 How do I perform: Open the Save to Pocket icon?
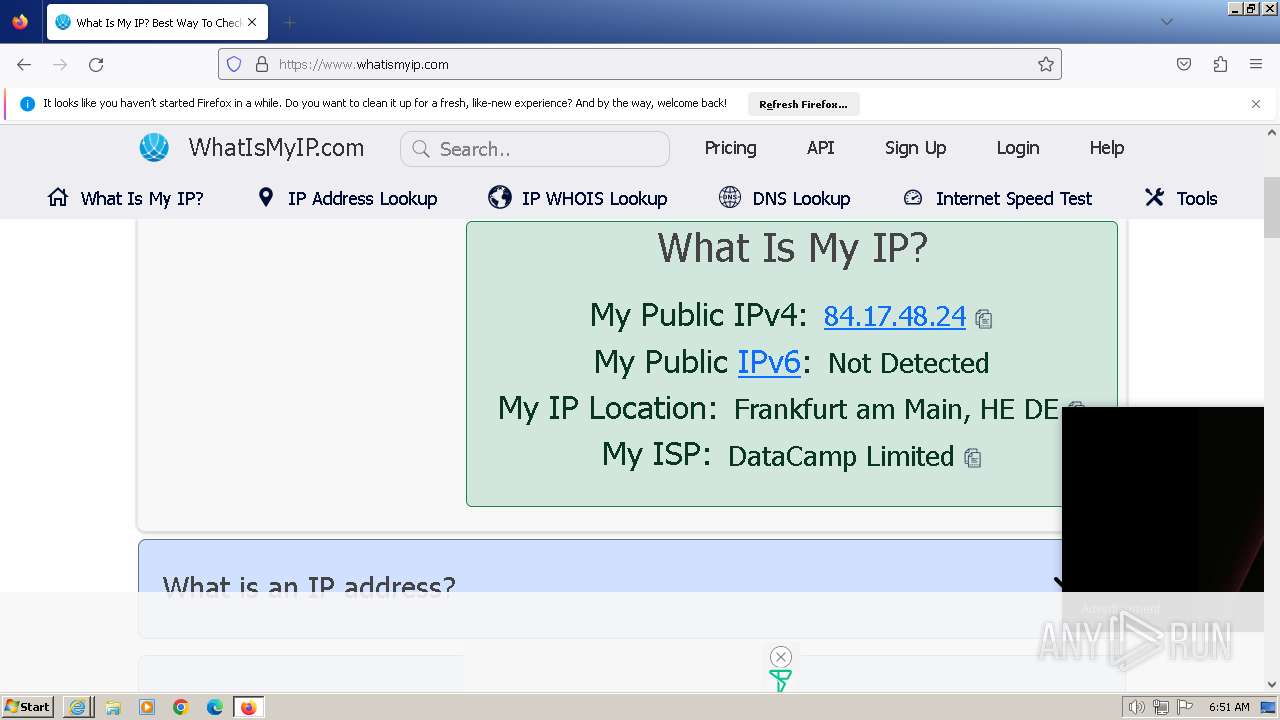(1184, 64)
